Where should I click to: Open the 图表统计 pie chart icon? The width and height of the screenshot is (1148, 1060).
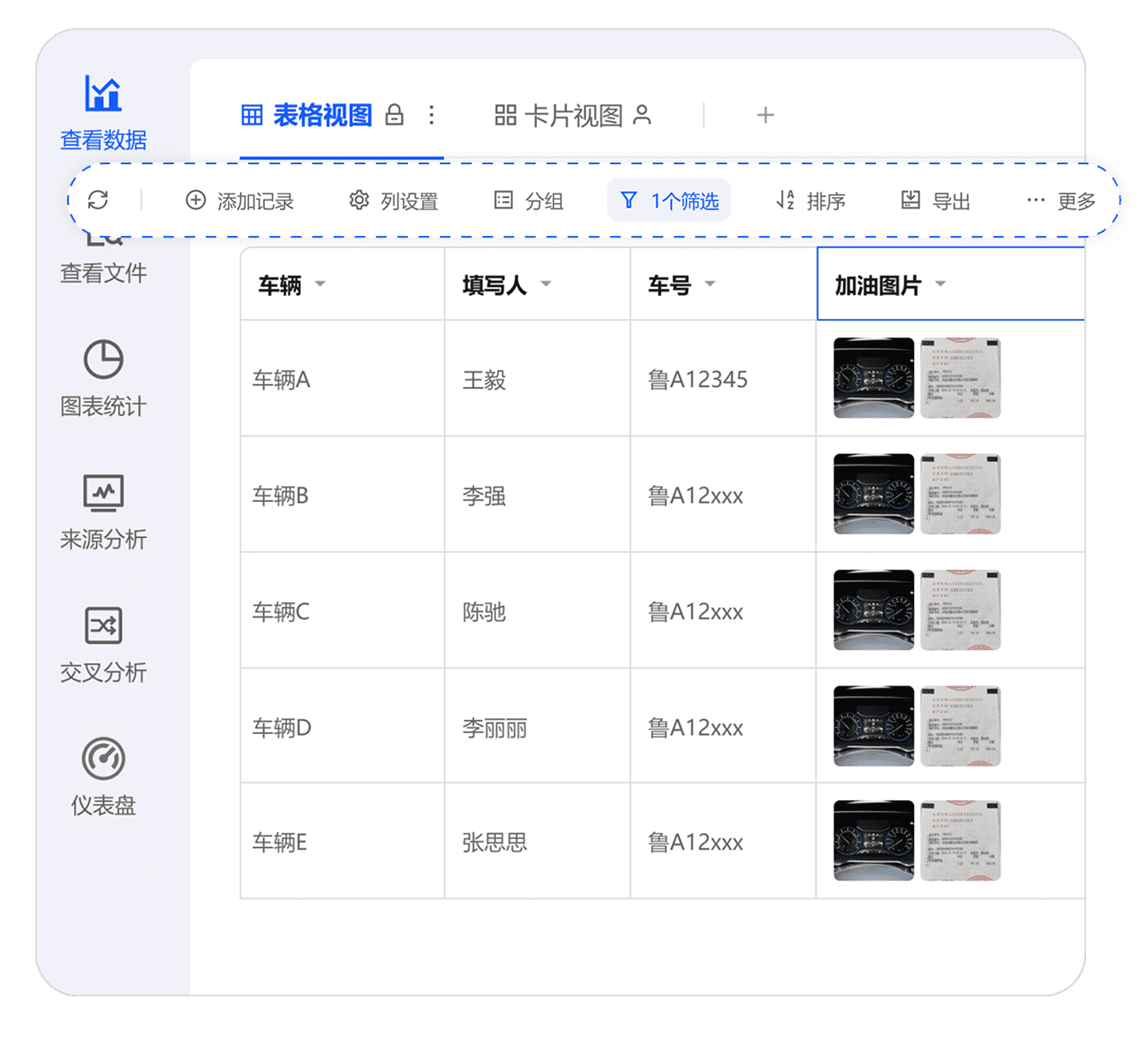pos(103,360)
